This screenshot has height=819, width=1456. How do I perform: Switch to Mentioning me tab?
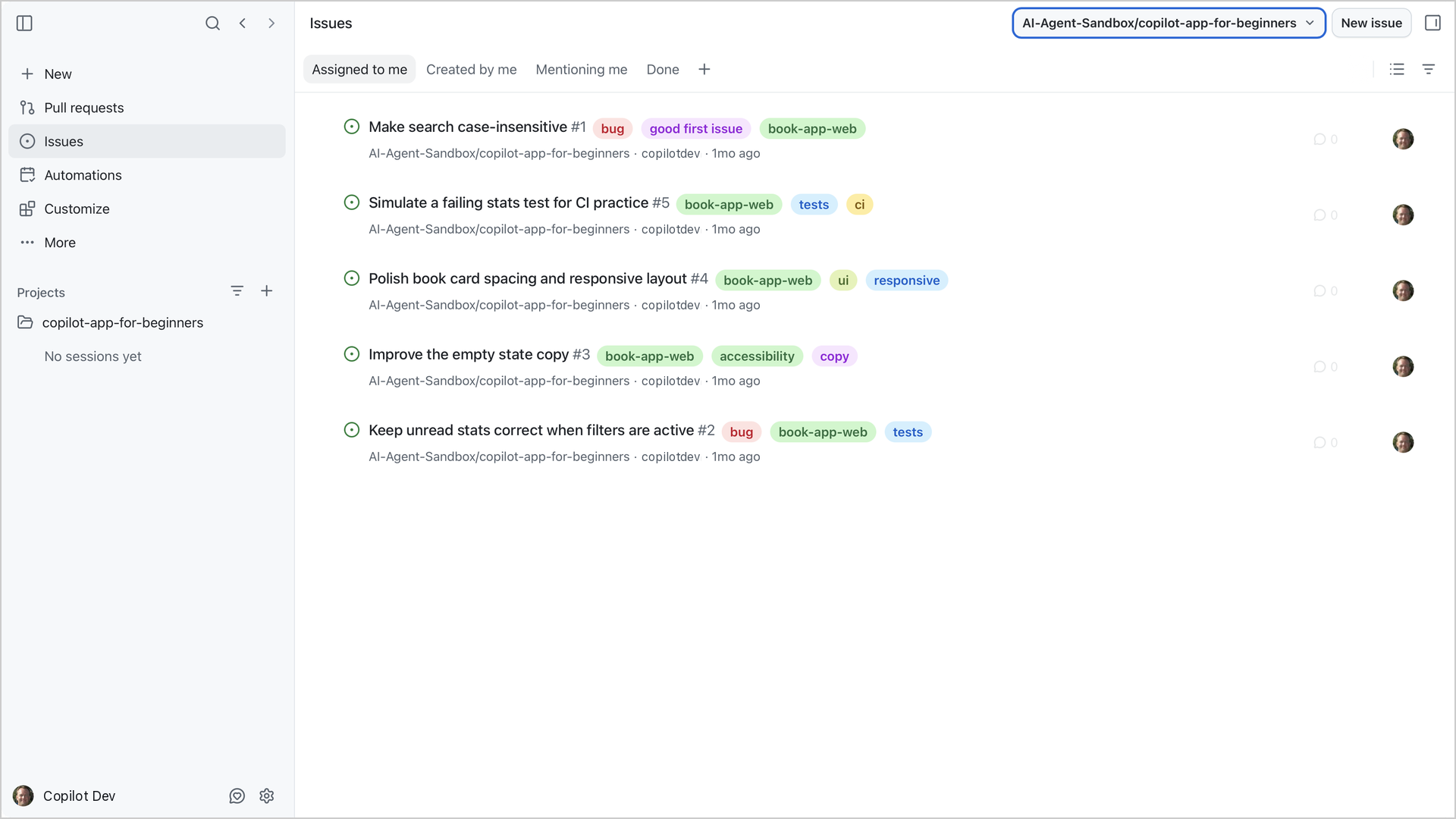[582, 70]
